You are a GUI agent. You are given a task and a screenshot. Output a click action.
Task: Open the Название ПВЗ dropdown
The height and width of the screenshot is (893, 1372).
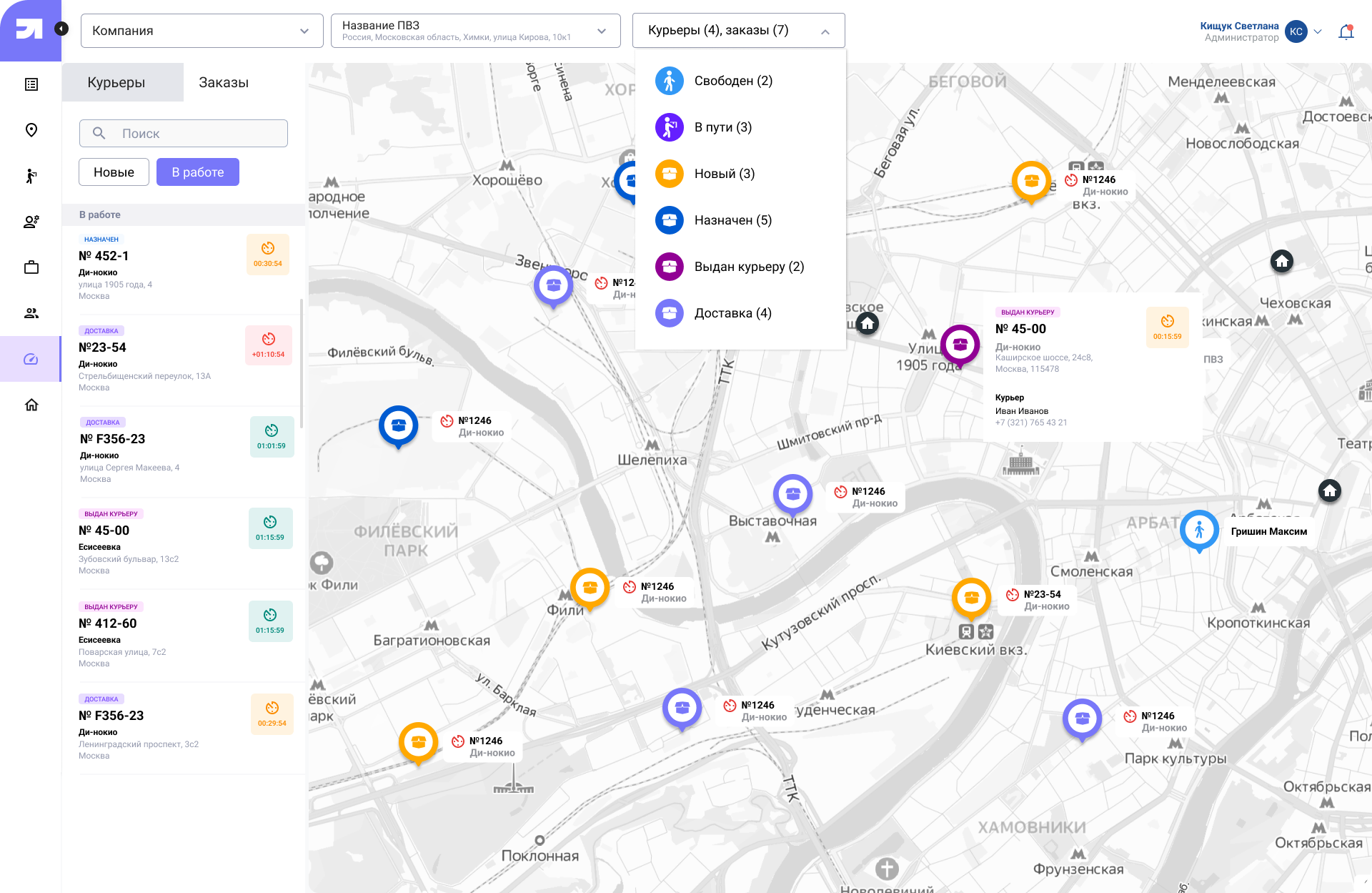(x=475, y=31)
